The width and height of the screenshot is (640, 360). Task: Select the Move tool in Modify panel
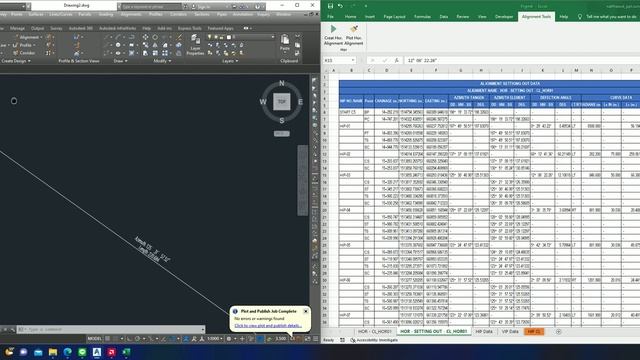coord(145,37)
